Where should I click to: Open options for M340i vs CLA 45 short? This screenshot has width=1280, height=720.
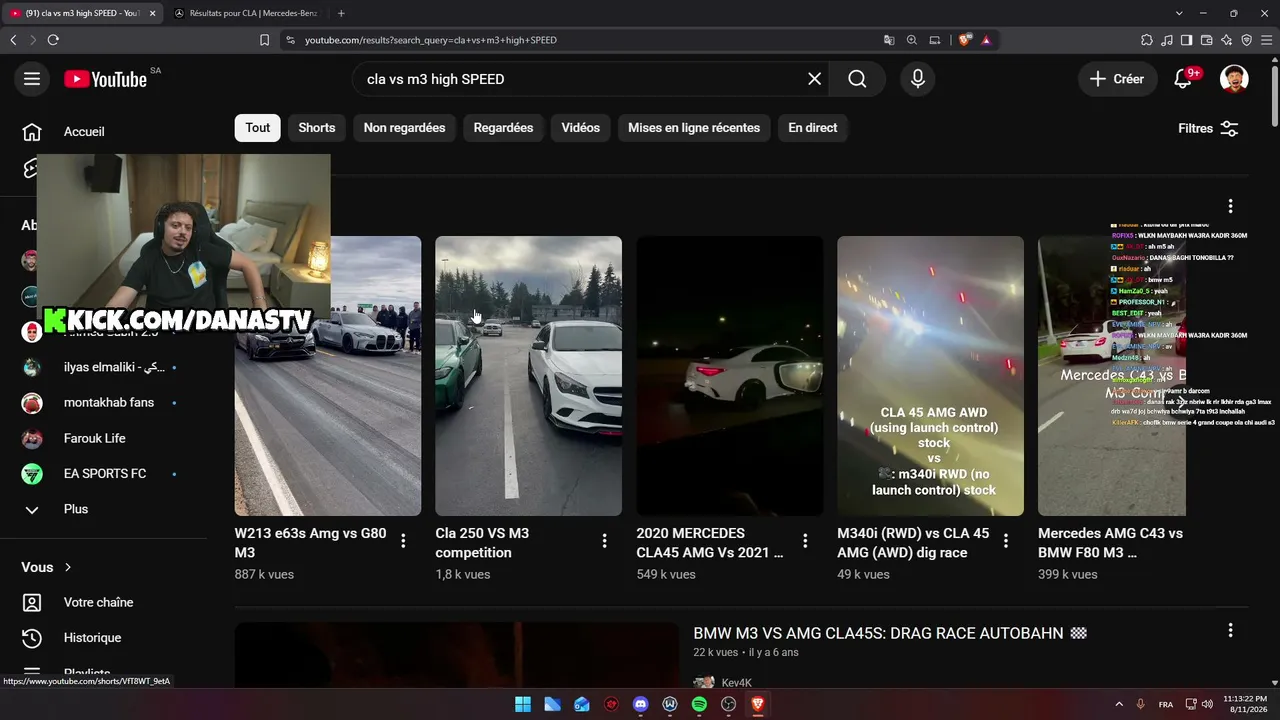click(x=1006, y=541)
